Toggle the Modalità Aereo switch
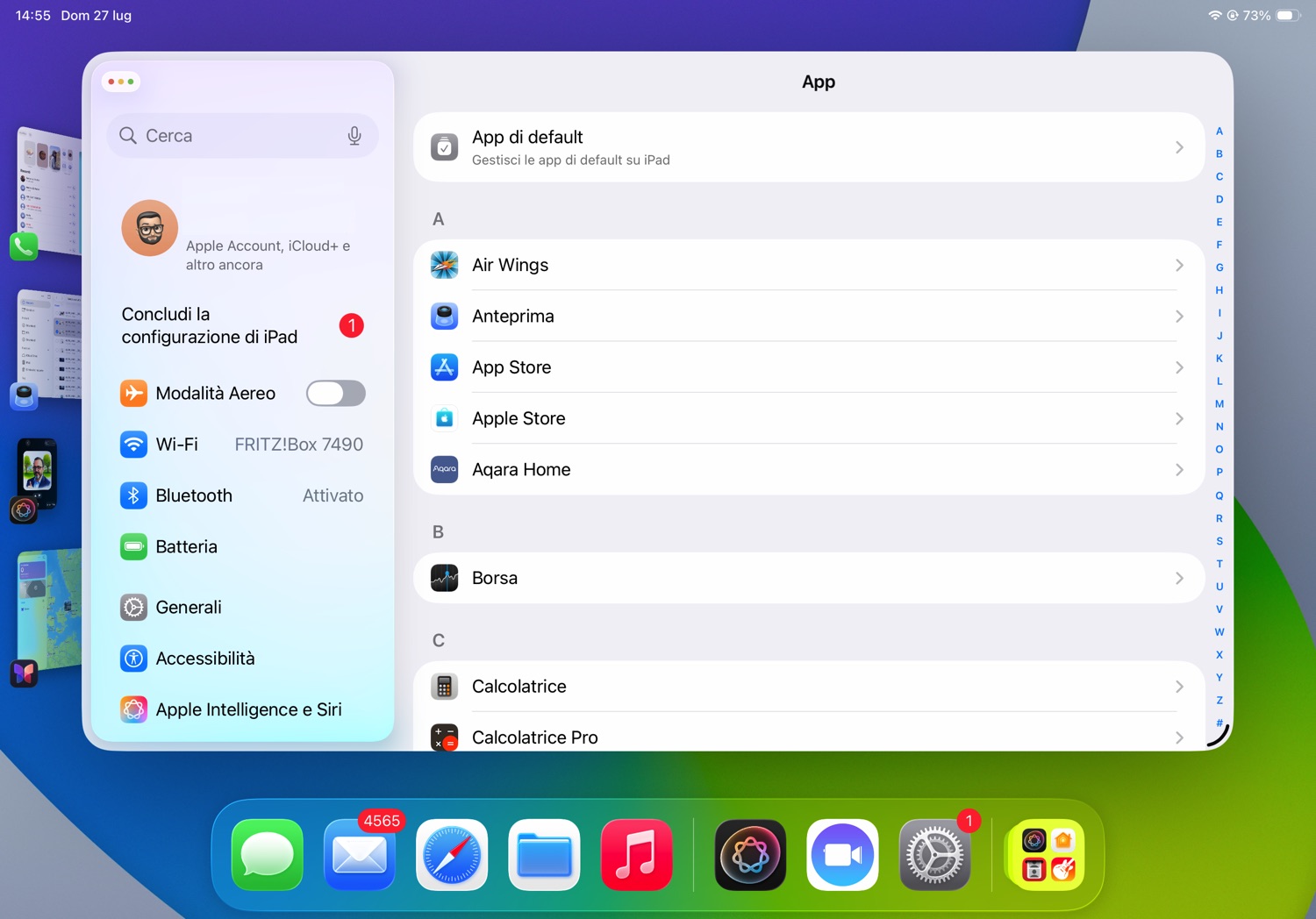Viewport: 1316px width, 919px height. pos(335,394)
